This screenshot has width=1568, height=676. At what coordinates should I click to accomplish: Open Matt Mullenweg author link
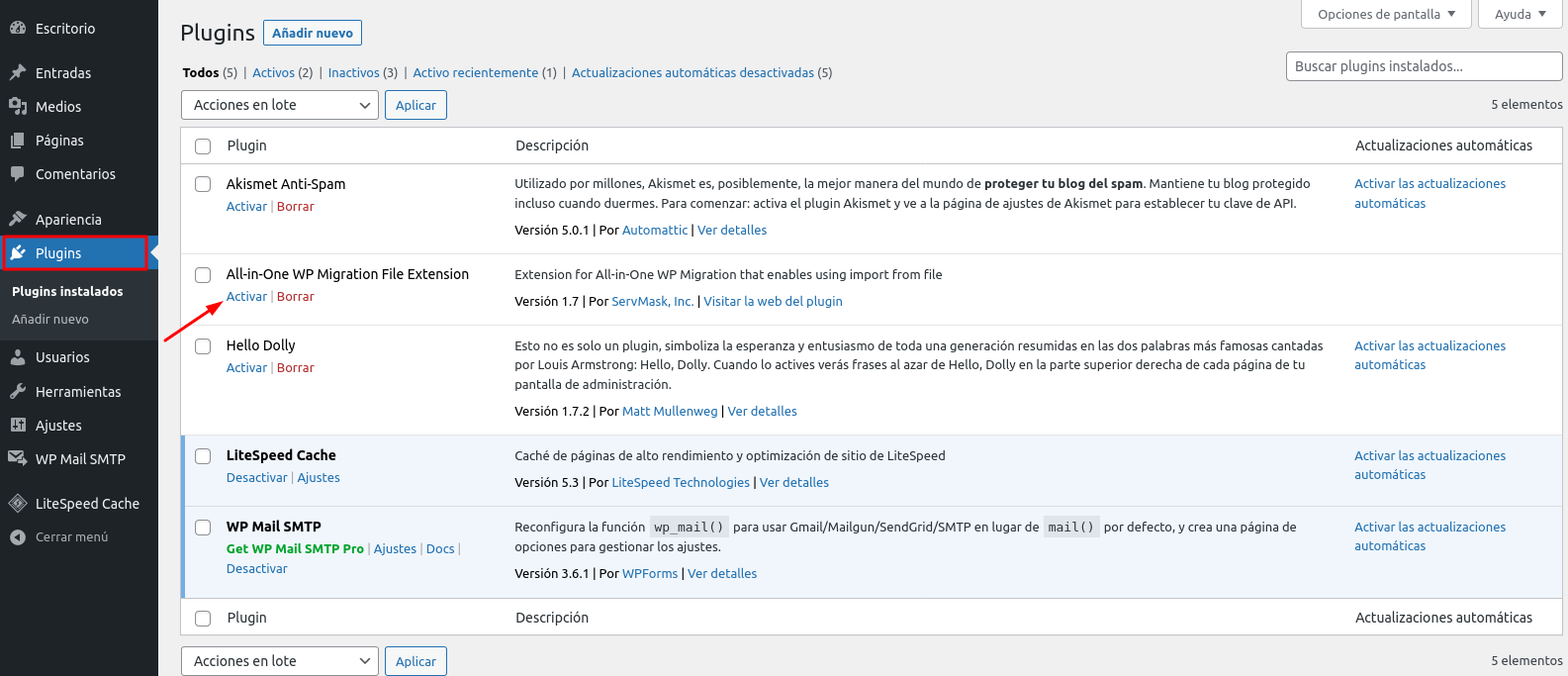(670, 412)
